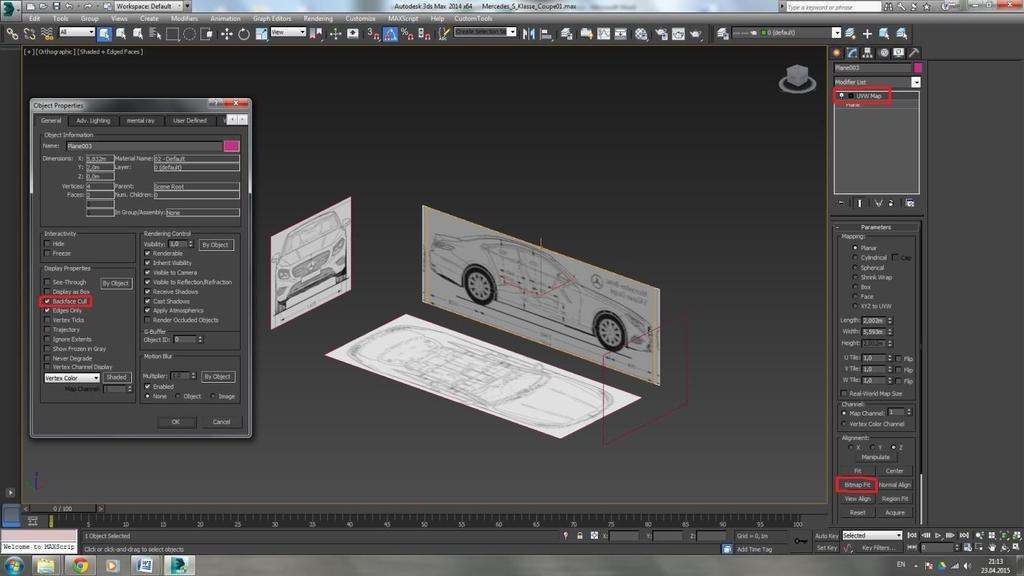Click the Mirror tool icon

(x=528, y=33)
